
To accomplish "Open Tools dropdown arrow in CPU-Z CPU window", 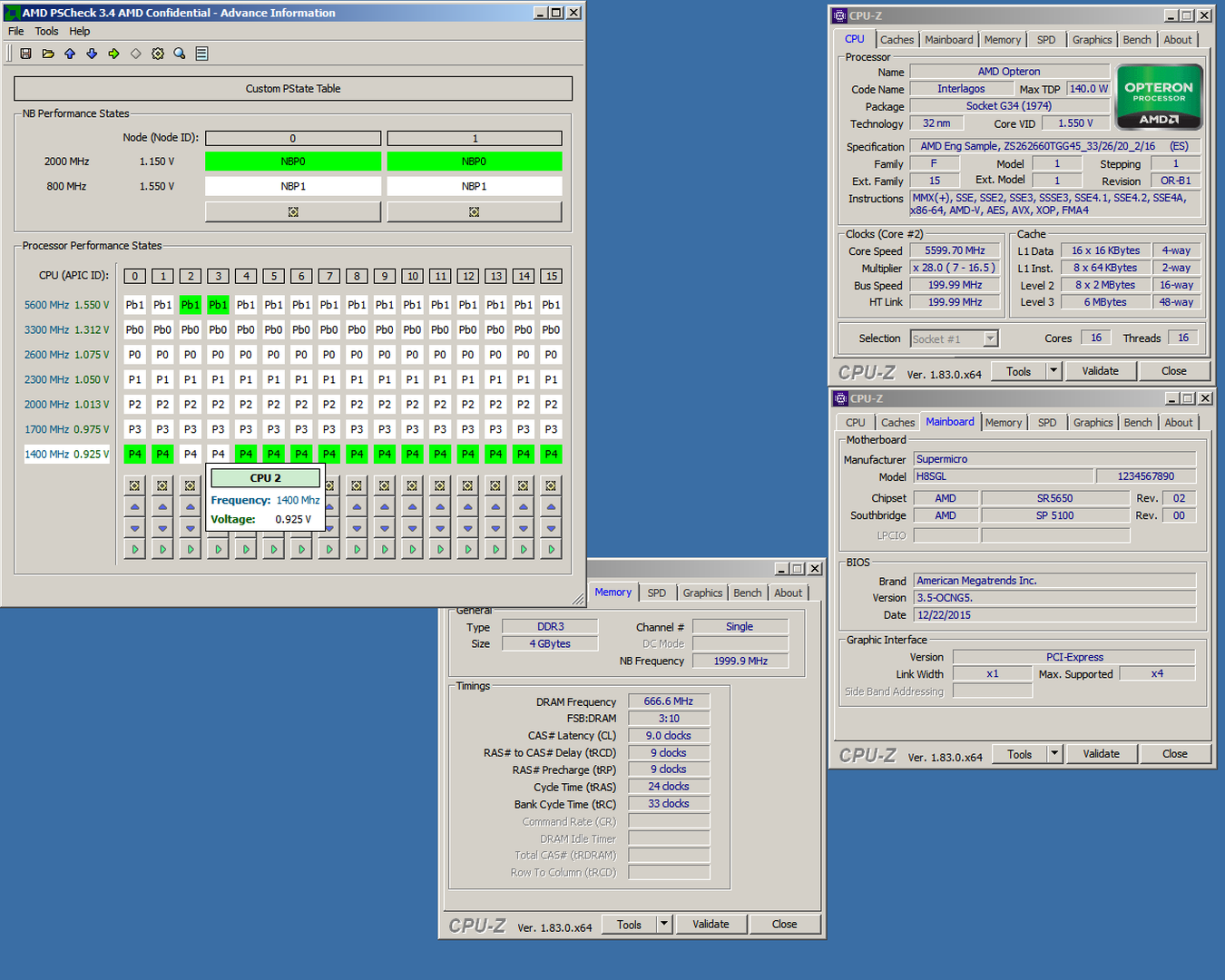I will (1053, 370).
